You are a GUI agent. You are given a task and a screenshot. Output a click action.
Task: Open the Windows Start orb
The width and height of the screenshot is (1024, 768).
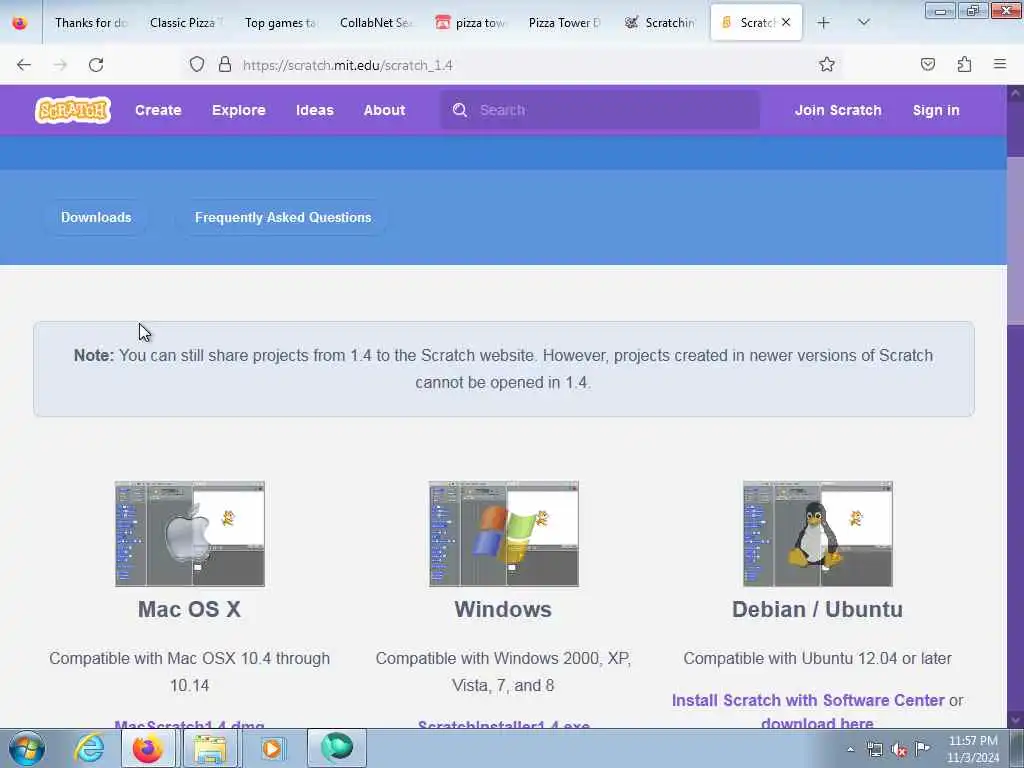(x=27, y=748)
